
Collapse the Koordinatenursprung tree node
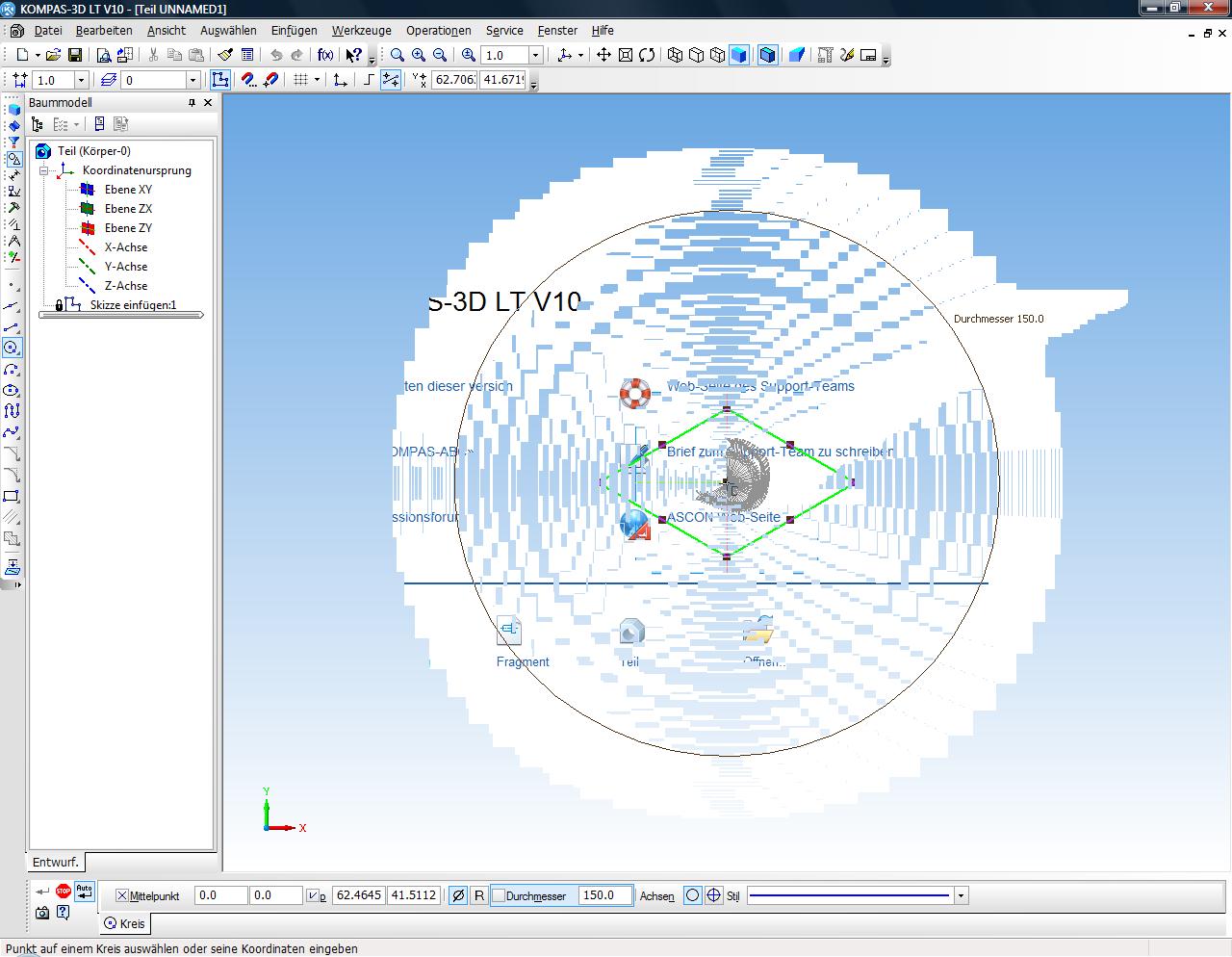(x=43, y=170)
